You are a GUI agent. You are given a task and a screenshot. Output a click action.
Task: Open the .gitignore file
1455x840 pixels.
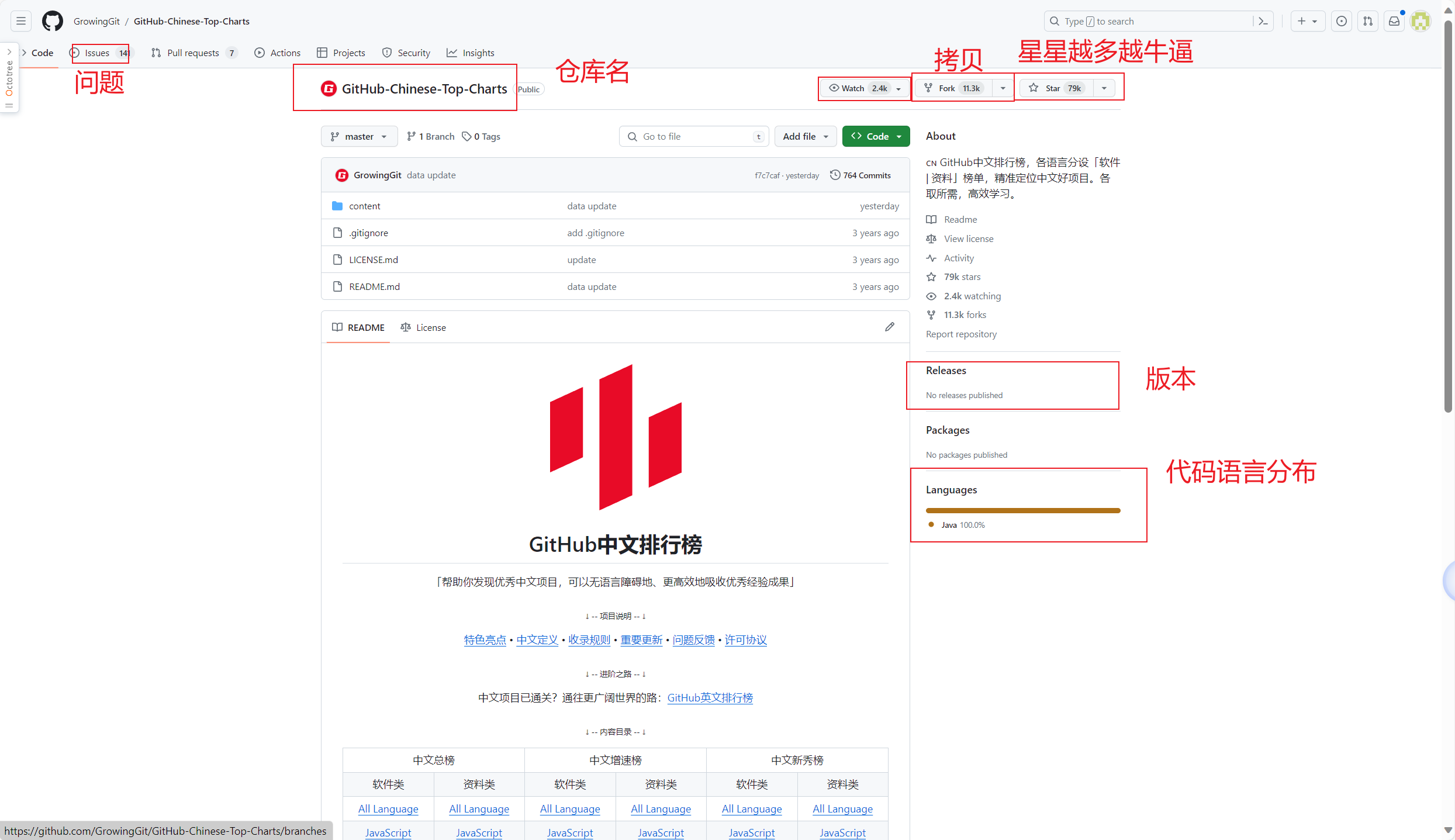pos(368,233)
